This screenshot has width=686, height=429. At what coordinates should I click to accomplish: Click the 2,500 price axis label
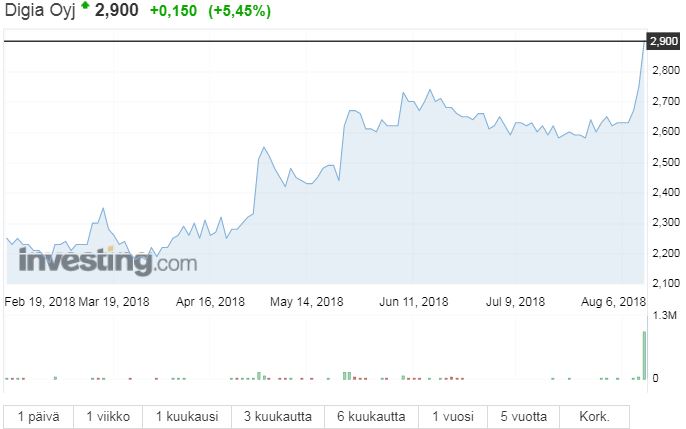[664, 162]
